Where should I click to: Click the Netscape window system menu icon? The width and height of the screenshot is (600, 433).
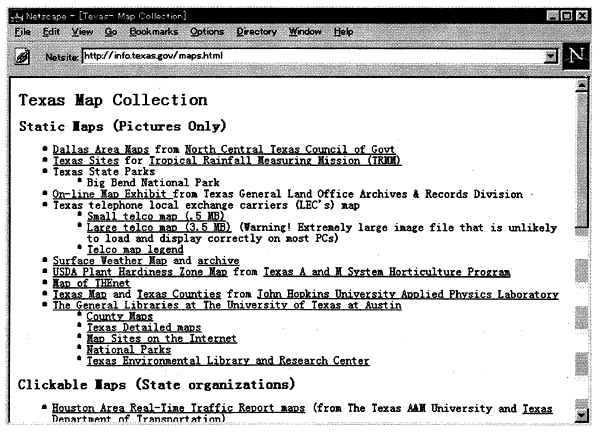pos(17,16)
